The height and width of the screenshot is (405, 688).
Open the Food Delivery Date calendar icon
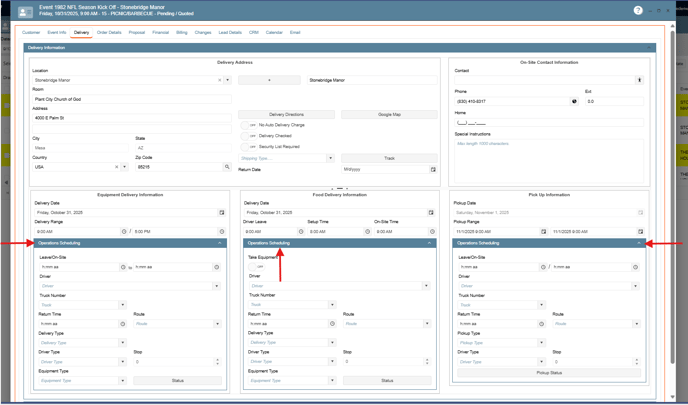[x=431, y=213]
